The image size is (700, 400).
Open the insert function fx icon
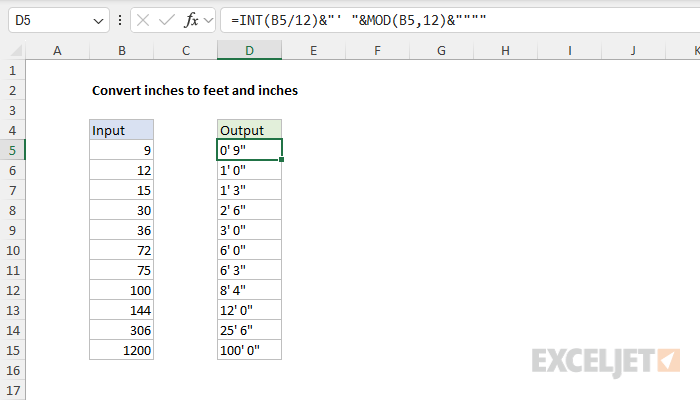click(x=191, y=20)
